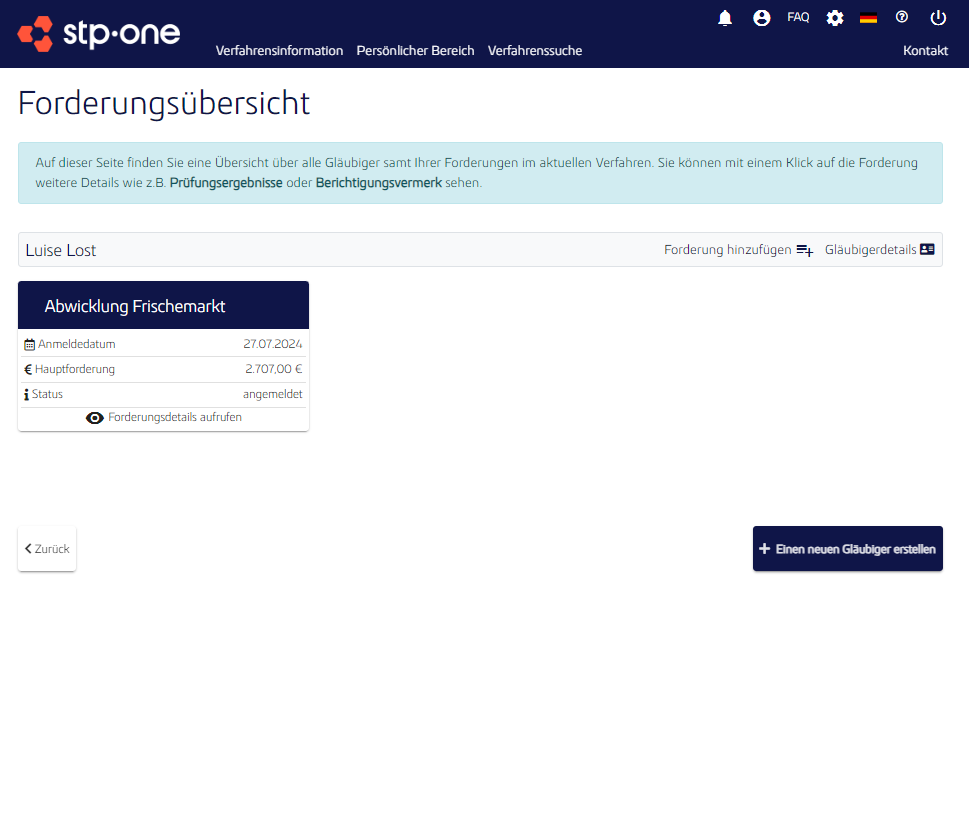The width and height of the screenshot is (969, 820).
Task: Open notifications via the bell icon
Action: coord(725,17)
